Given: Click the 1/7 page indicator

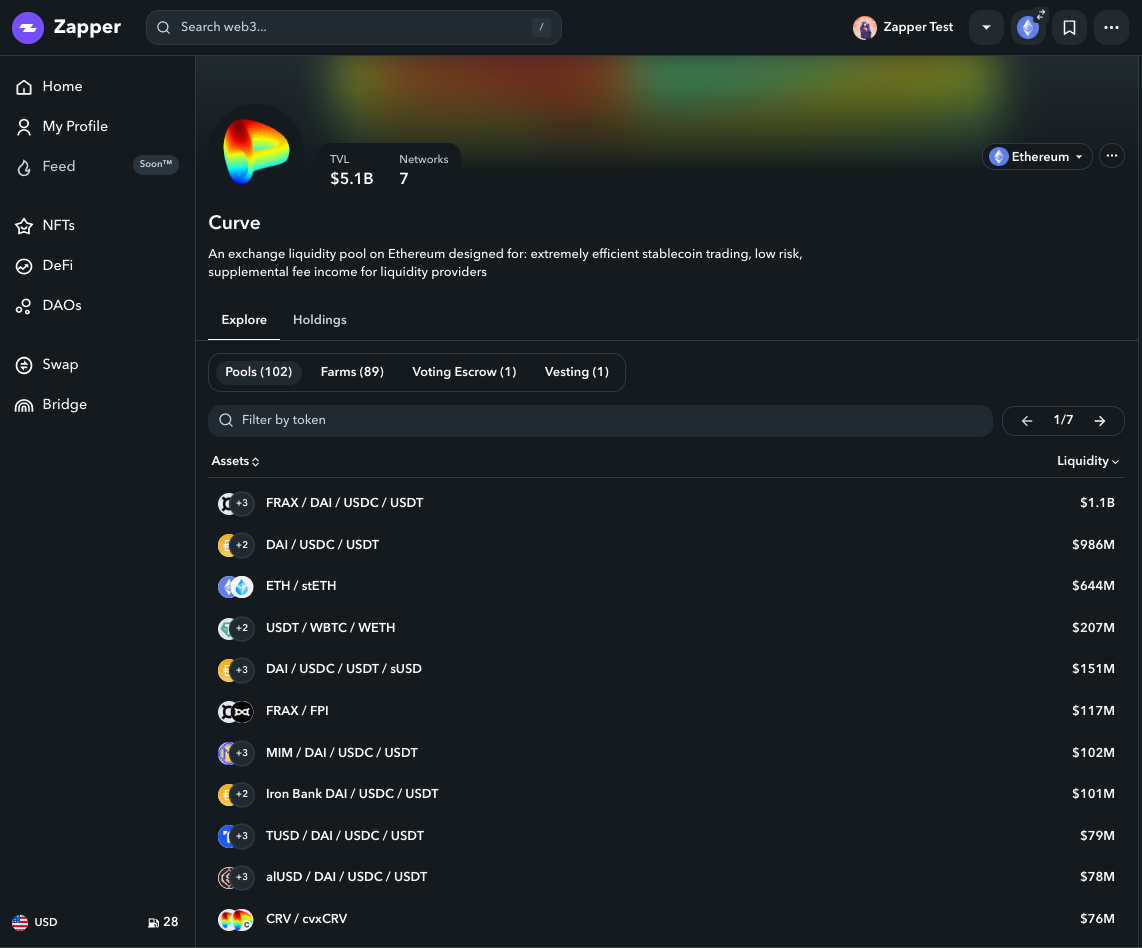Looking at the screenshot, I should click(1063, 420).
